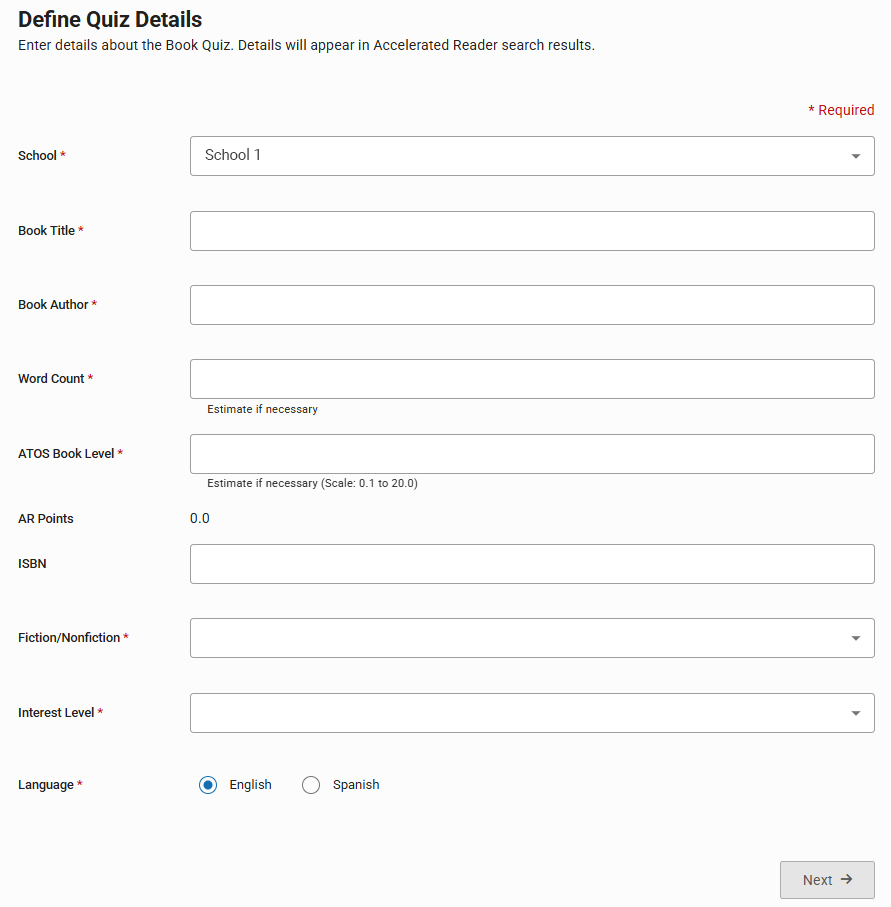The width and height of the screenshot is (891, 907).
Task: Click the Fiction/Nonfiction caret arrow icon
Action: coord(856,638)
